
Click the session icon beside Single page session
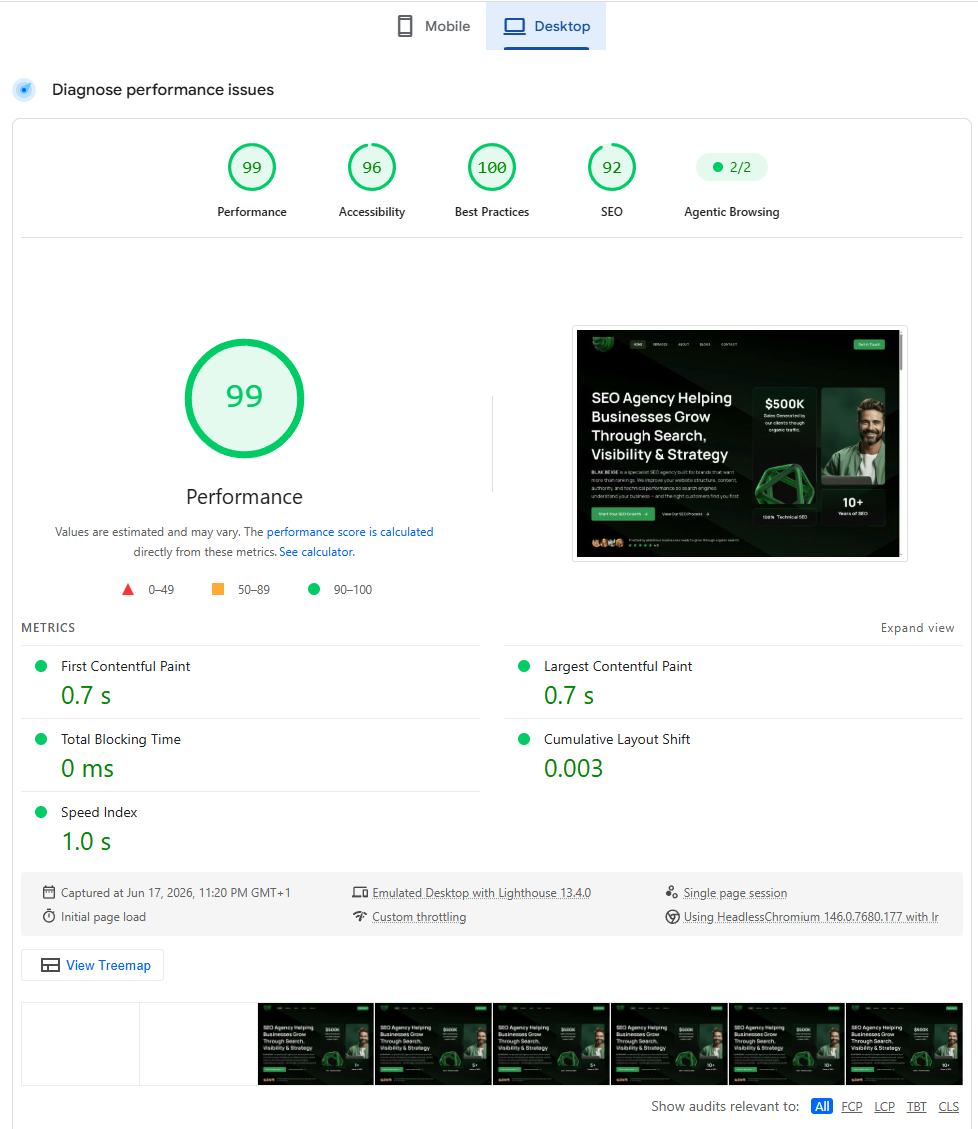coord(672,892)
